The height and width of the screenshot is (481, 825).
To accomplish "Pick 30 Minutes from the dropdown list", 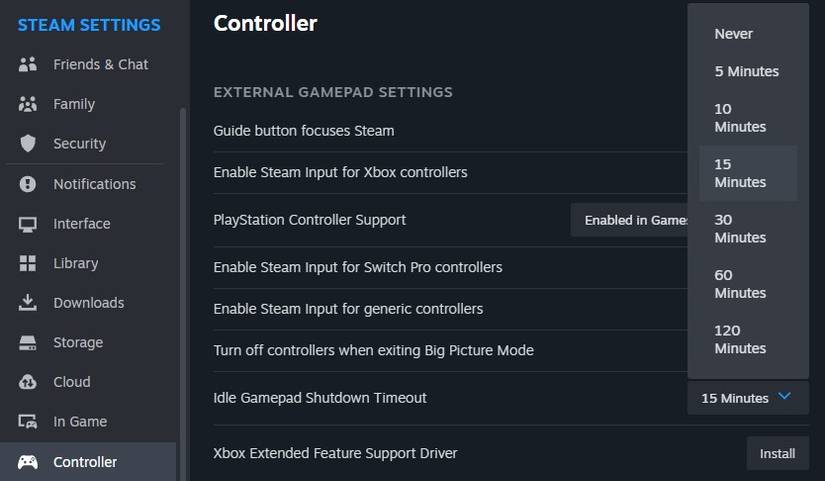I will (x=740, y=228).
